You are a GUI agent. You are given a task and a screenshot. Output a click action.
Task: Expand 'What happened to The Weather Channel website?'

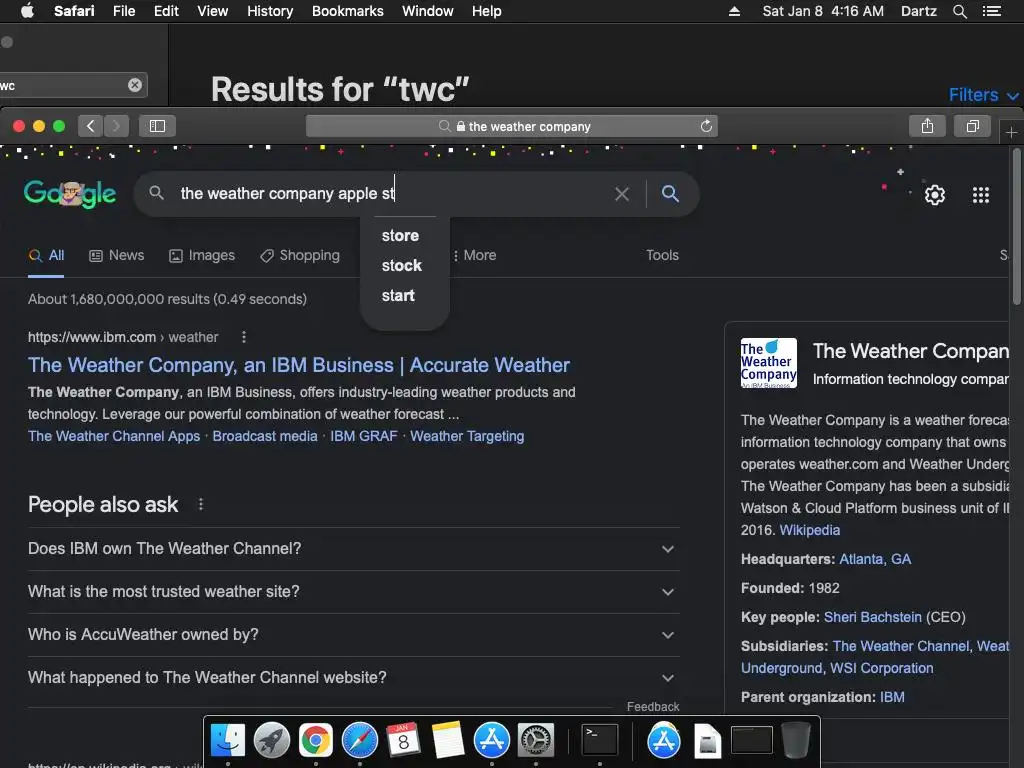pyautogui.click(x=353, y=678)
